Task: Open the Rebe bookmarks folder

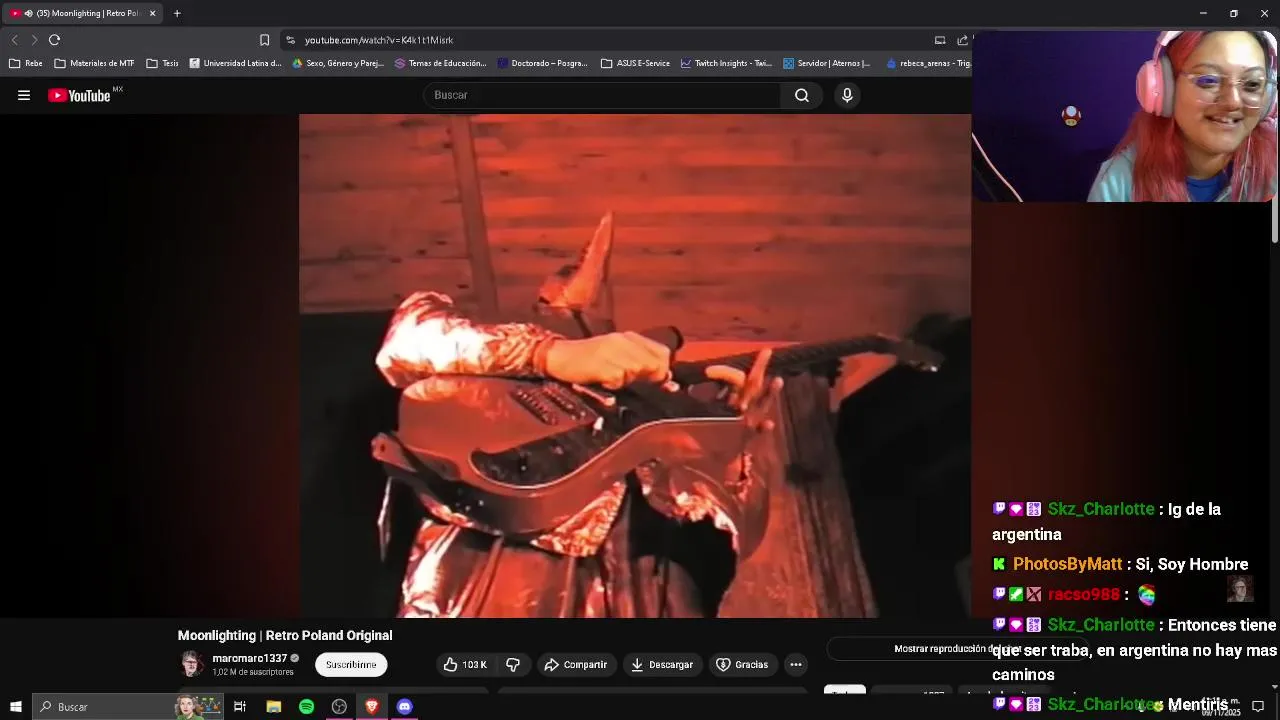Action: point(26,63)
